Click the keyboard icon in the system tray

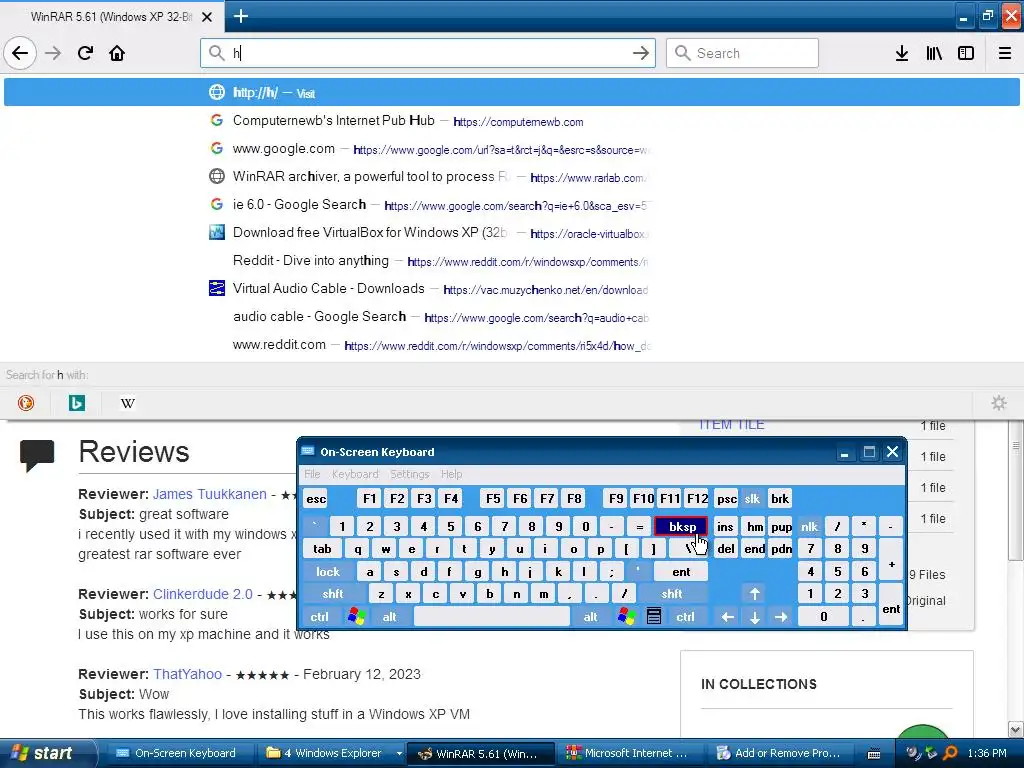coord(874,754)
